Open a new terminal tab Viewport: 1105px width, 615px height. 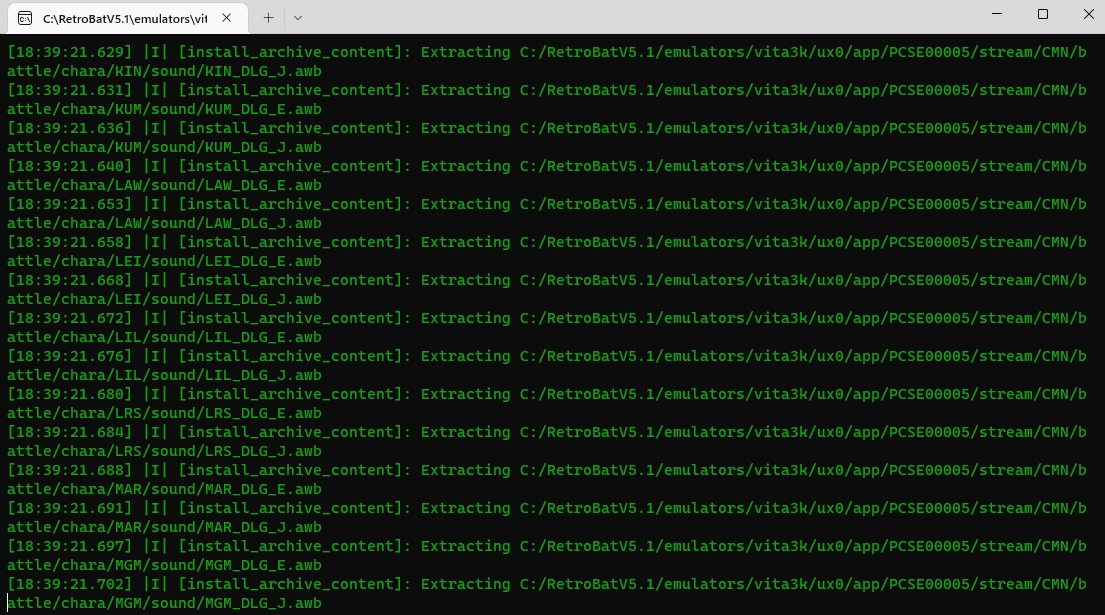coord(268,18)
